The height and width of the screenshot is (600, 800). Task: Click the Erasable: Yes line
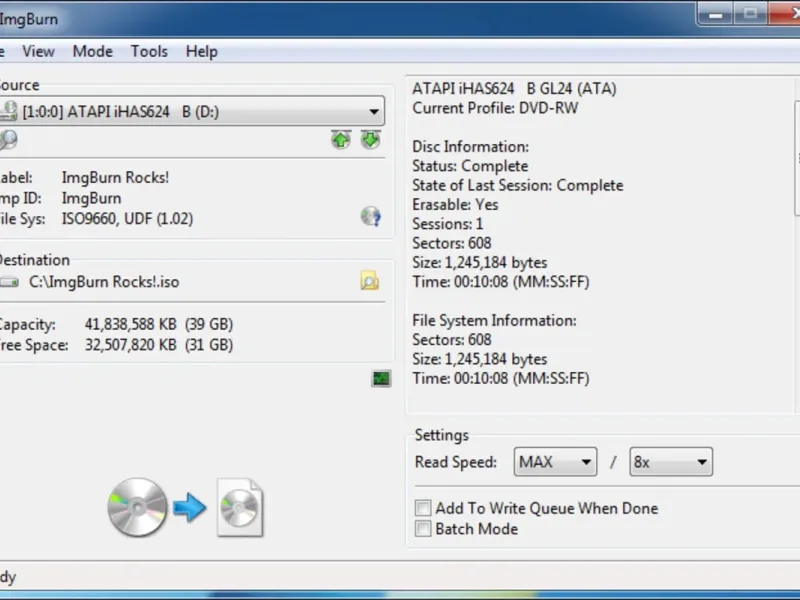(x=455, y=205)
